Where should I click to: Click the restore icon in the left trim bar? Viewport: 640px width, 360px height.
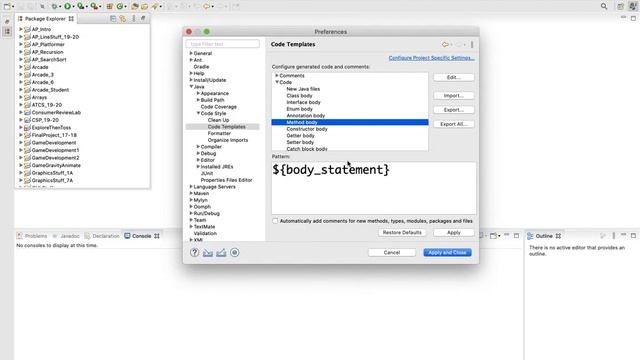coord(7,21)
